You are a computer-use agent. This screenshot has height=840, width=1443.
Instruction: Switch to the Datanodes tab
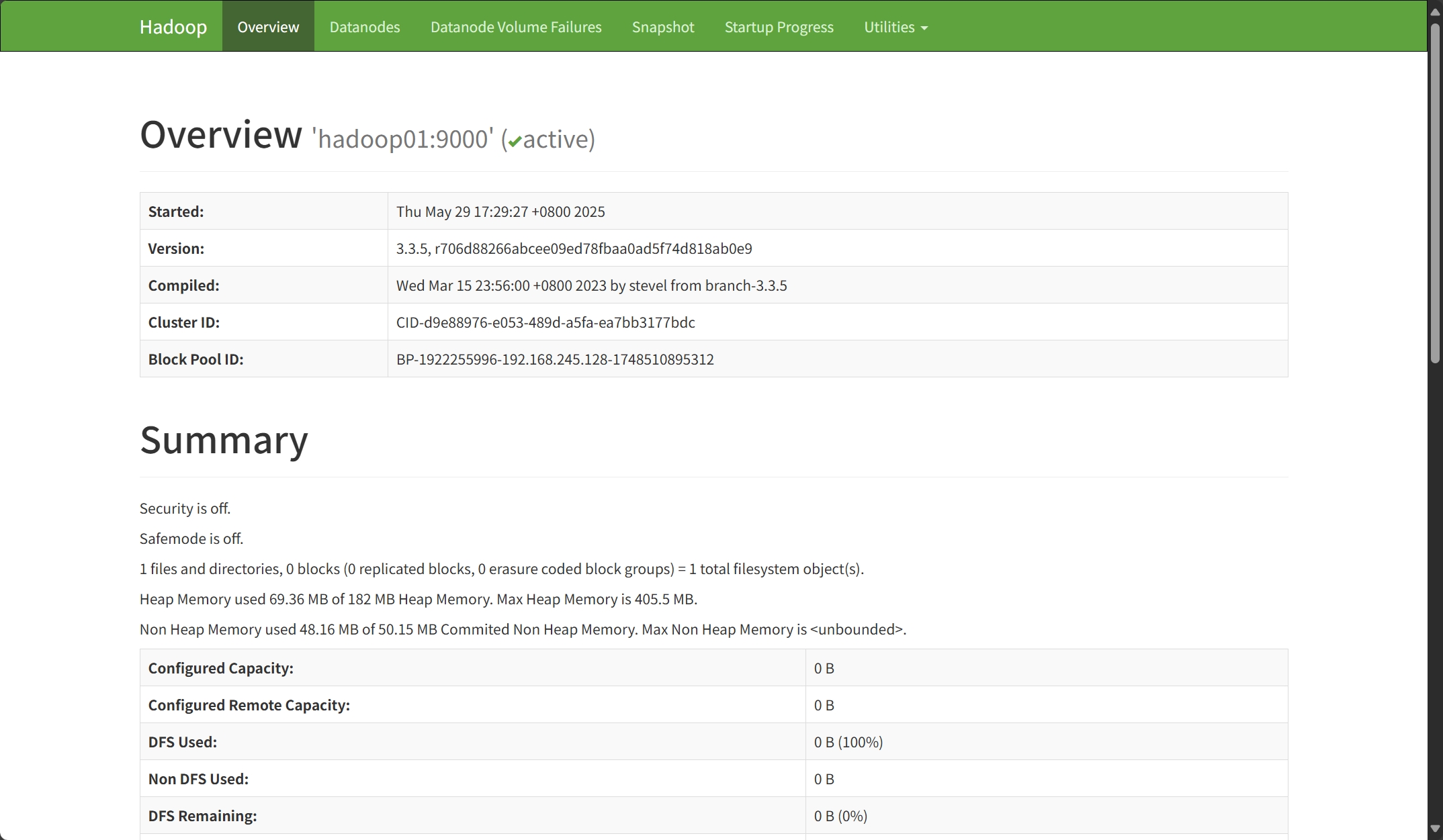coord(365,27)
